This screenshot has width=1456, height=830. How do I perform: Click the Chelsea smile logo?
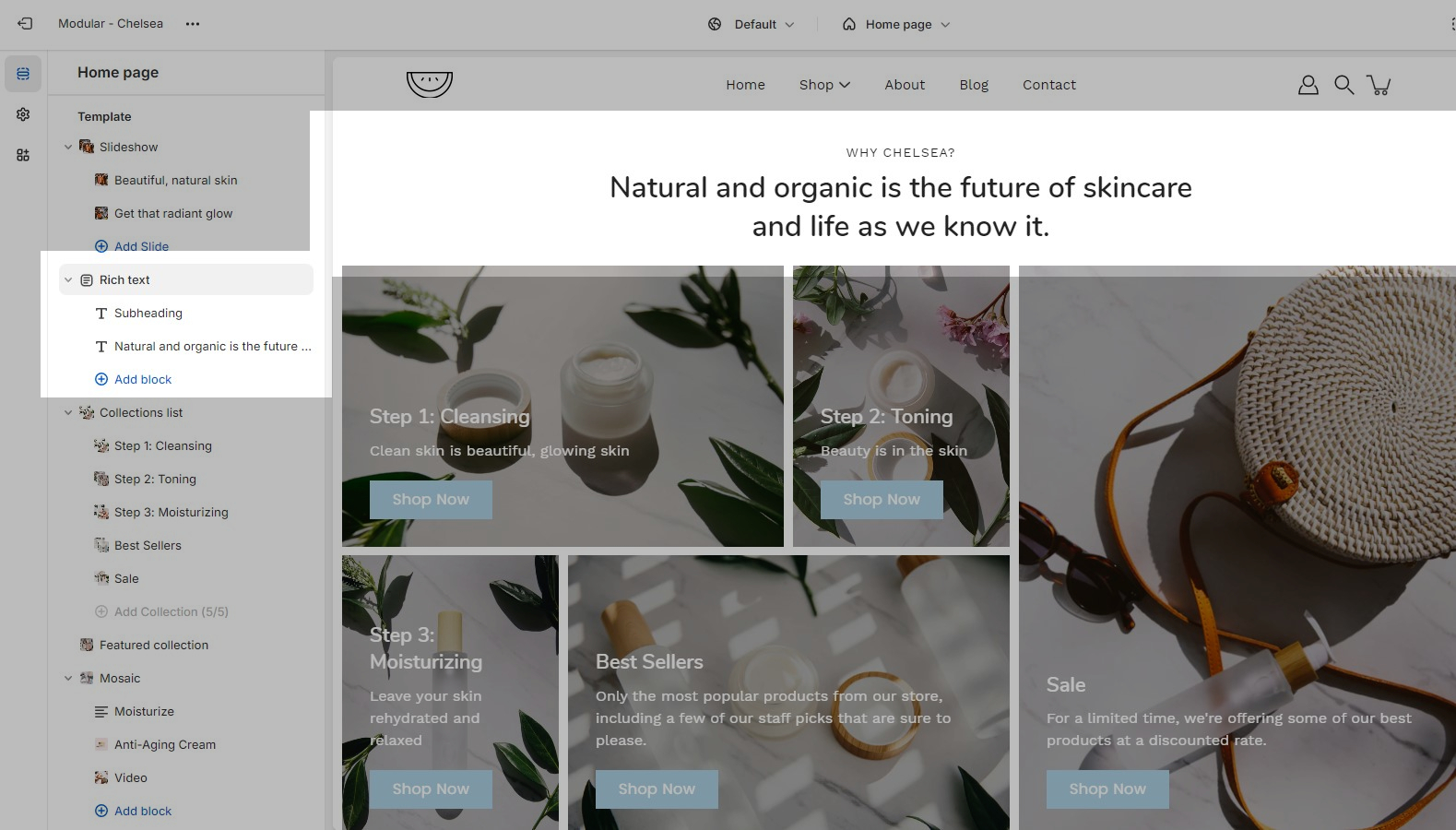click(430, 84)
